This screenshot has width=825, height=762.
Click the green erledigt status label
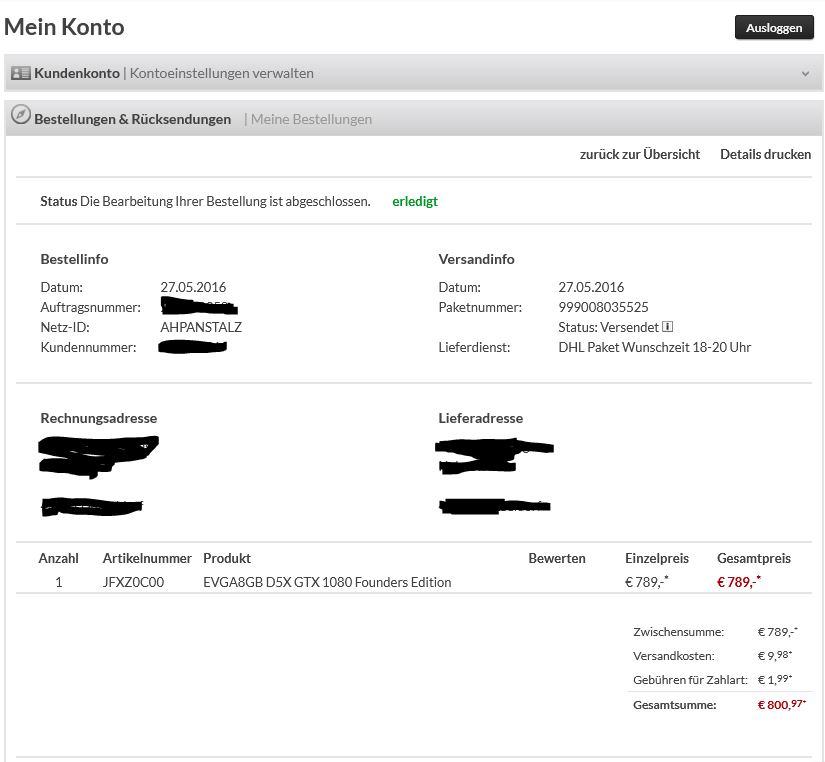(415, 201)
